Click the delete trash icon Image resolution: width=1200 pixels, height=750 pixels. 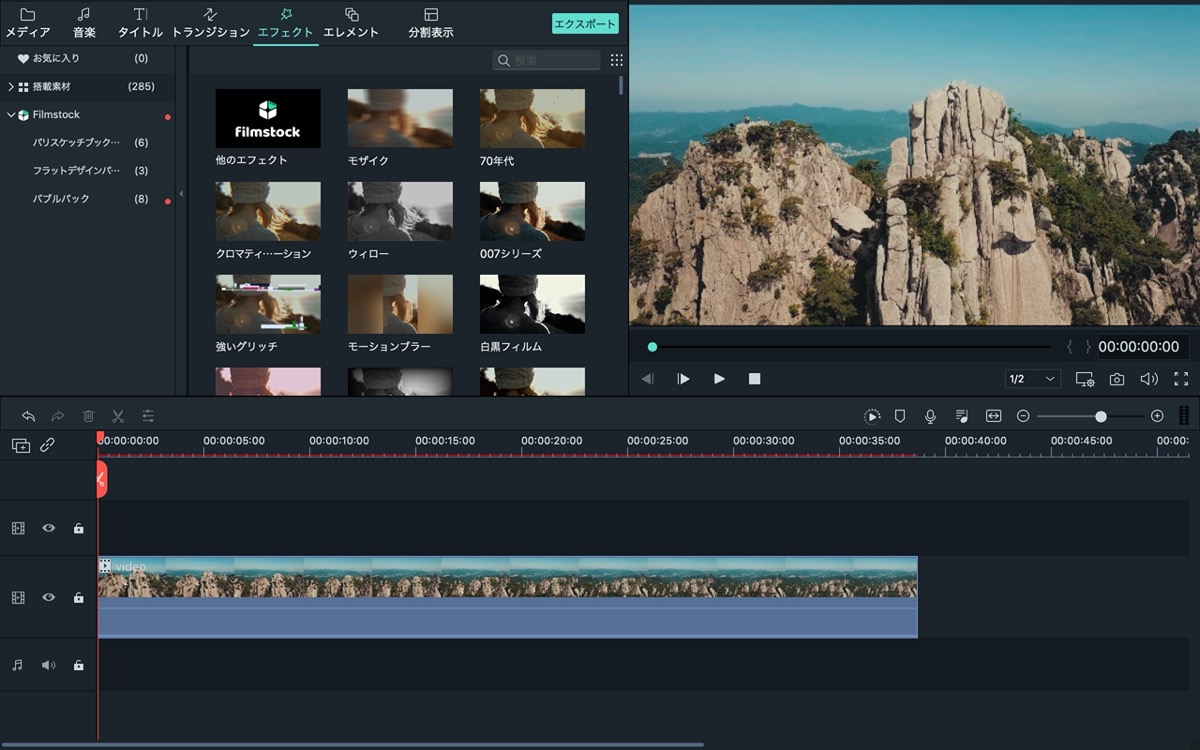click(88, 416)
